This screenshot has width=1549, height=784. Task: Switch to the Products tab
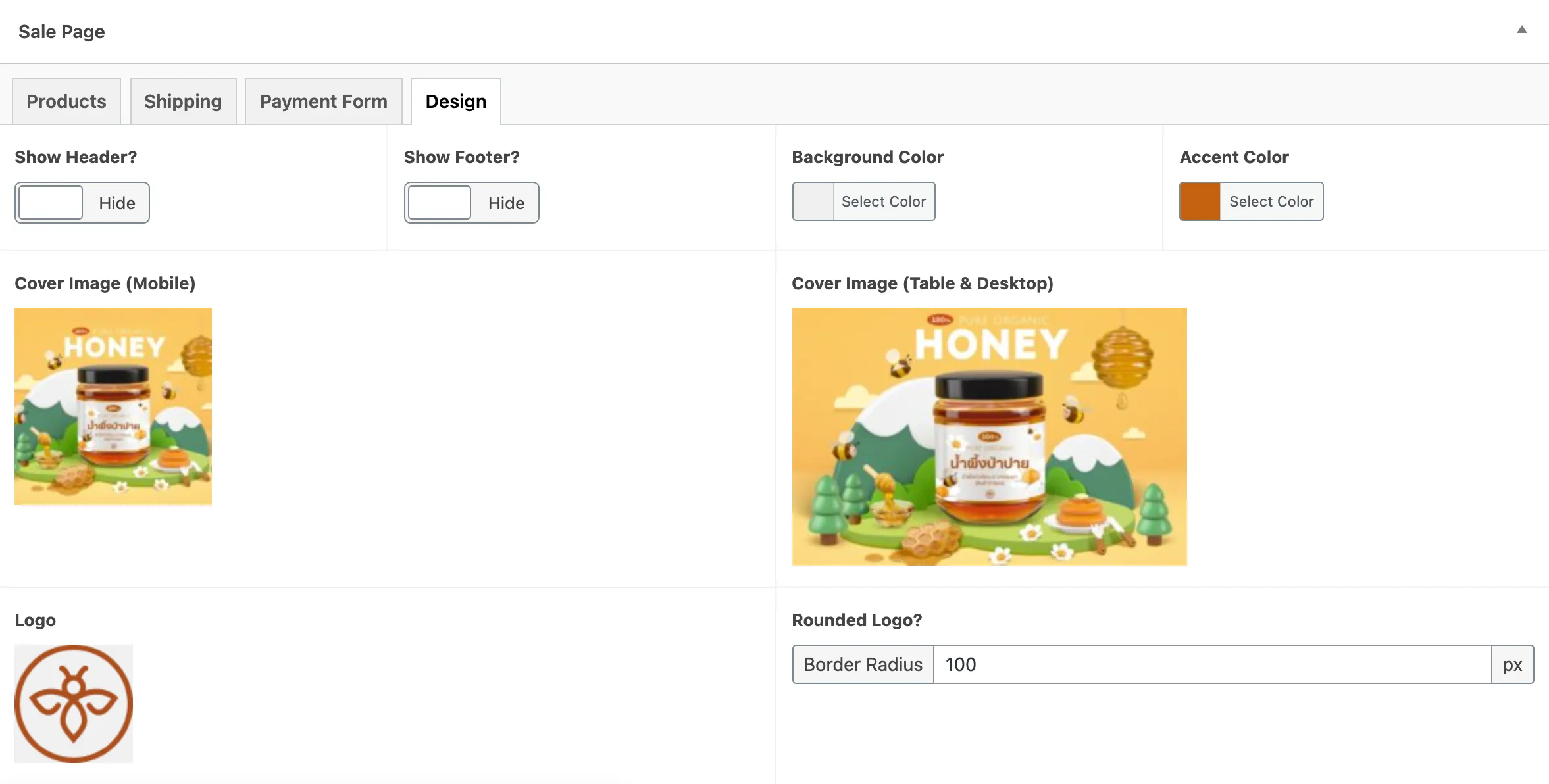pyautogui.click(x=66, y=101)
